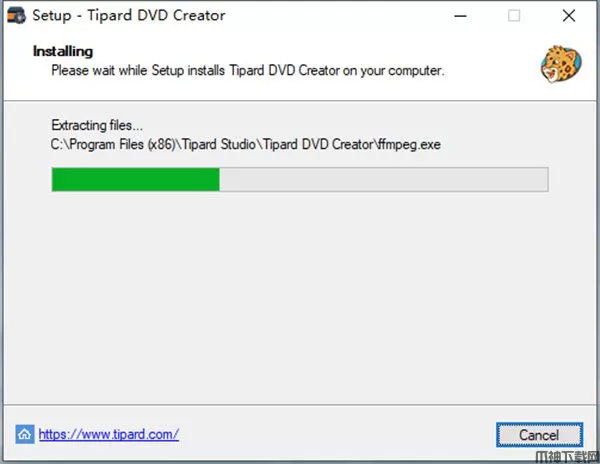Minimize the Setup window
Viewport: 600px width, 464px height.
(460, 16)
